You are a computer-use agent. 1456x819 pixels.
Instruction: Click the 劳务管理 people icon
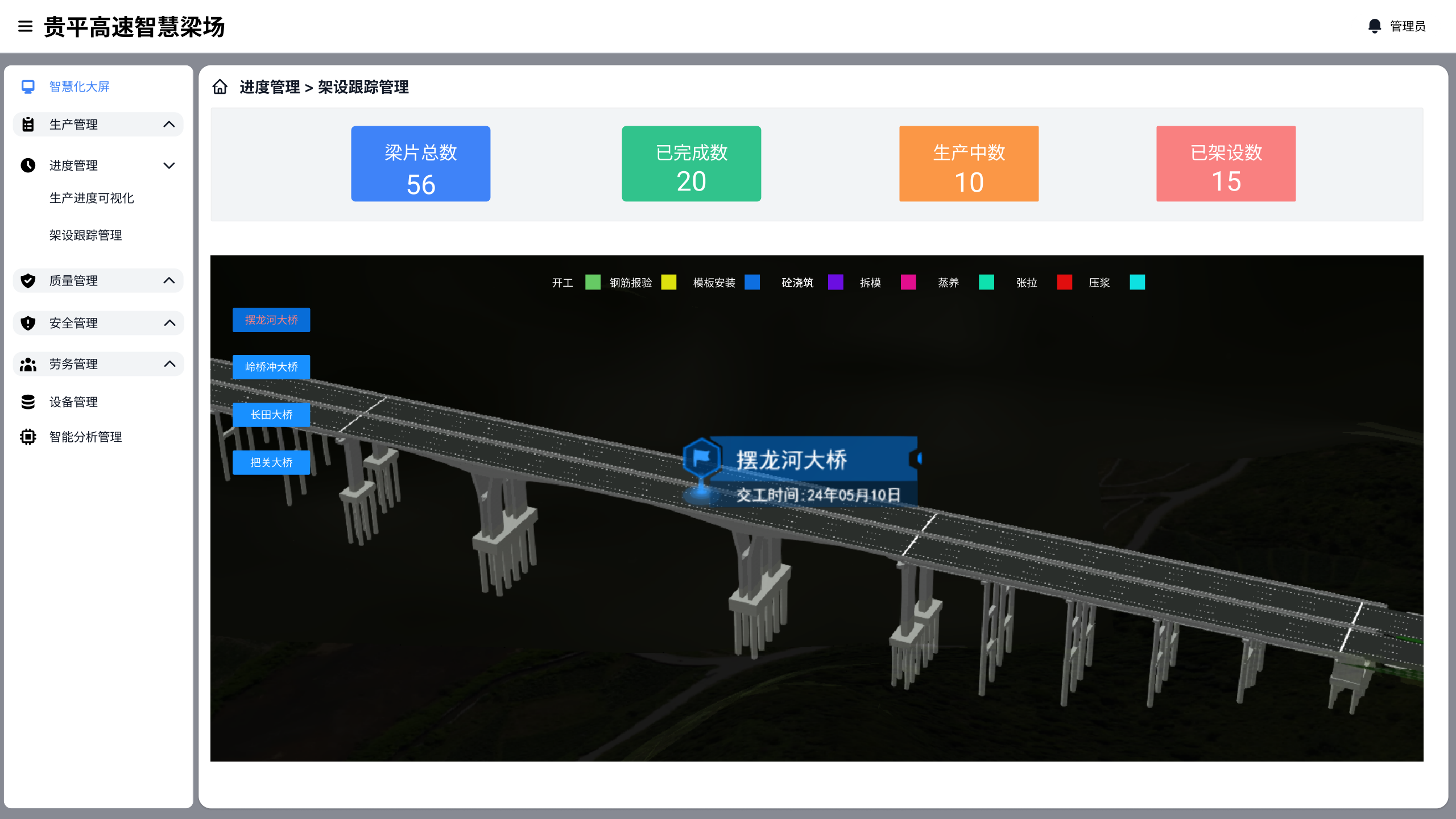tap(28, 364)
